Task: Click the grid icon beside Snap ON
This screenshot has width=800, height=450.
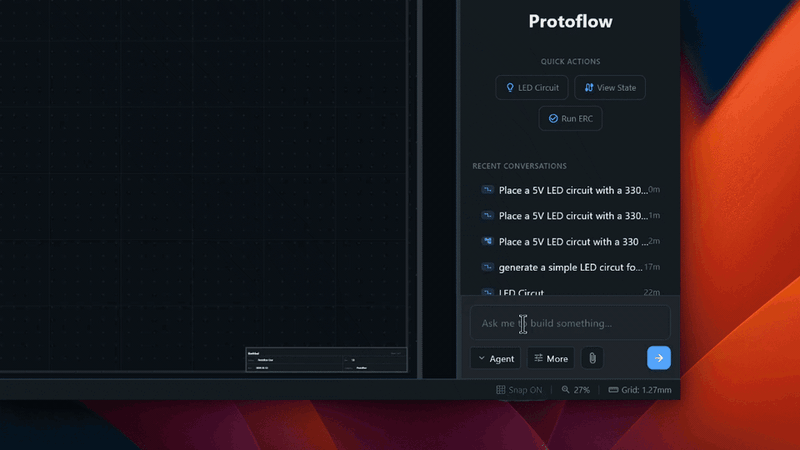Action: 501,390
